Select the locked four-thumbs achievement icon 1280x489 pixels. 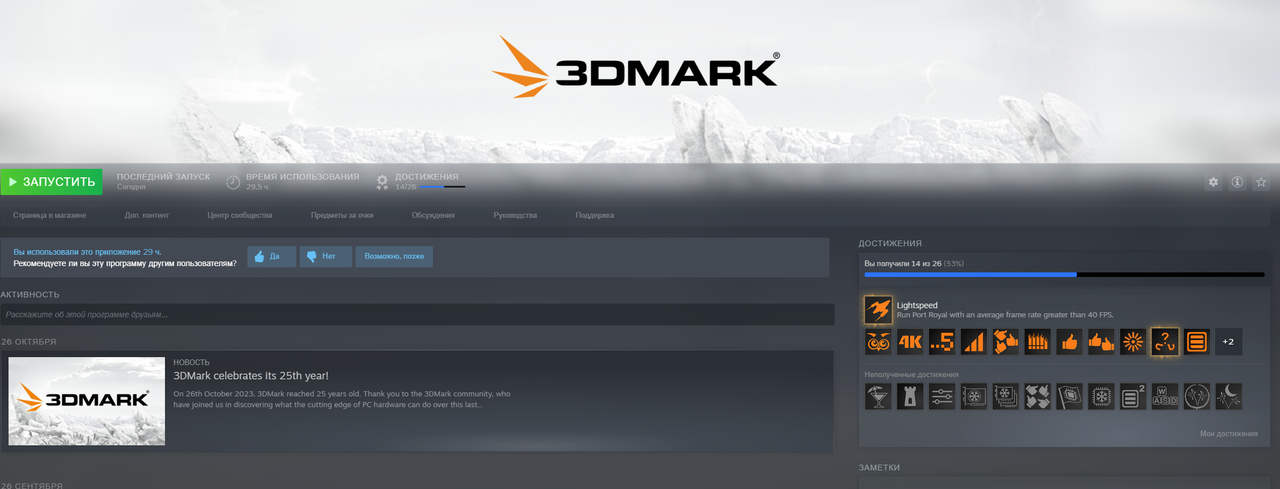coord(1038,396)
